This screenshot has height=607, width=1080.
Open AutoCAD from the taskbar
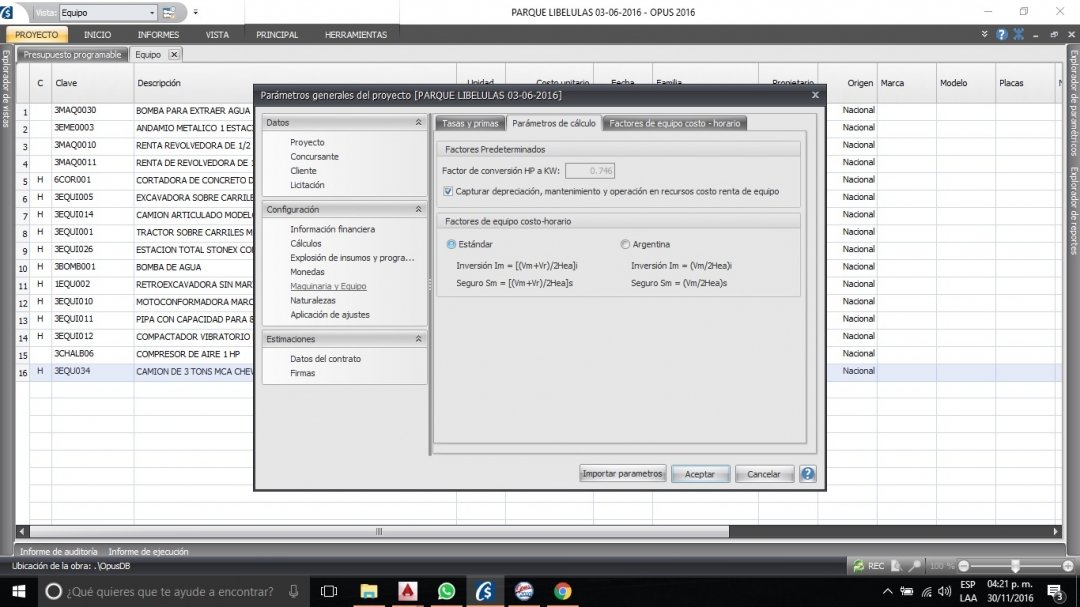(407, 591)
